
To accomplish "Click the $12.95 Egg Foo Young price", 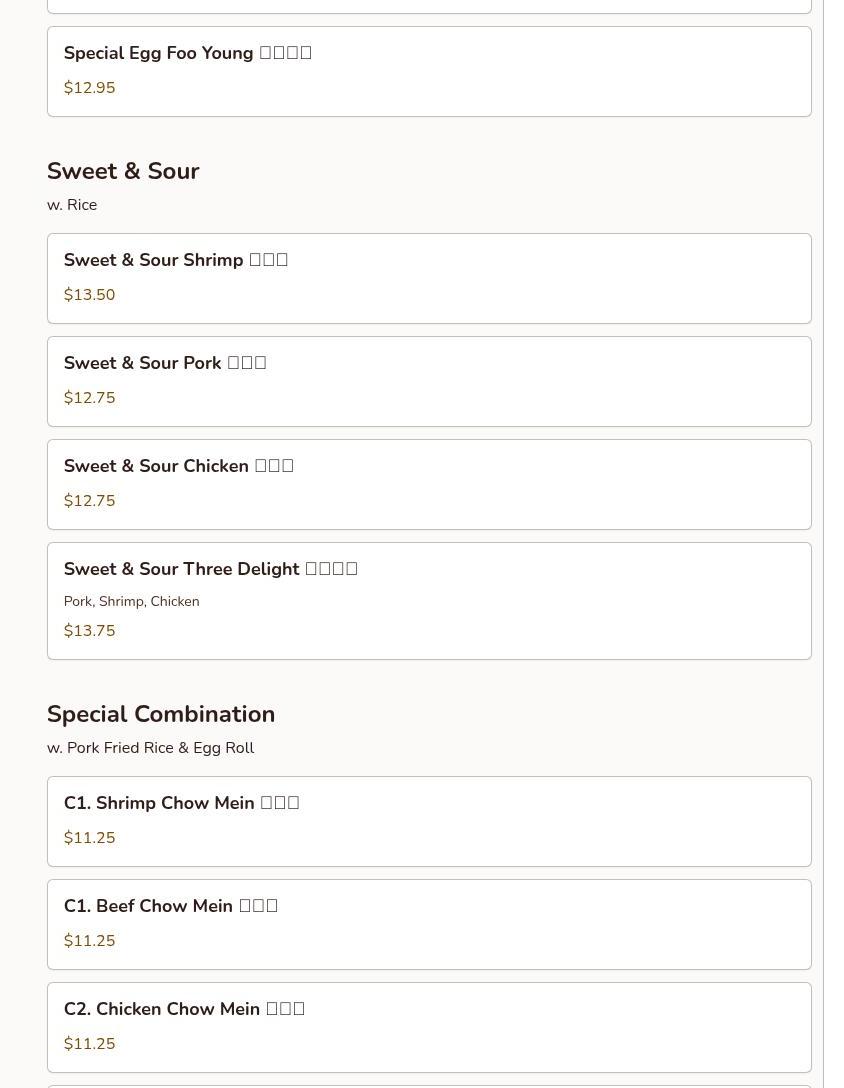I will (x=90, y=88).
